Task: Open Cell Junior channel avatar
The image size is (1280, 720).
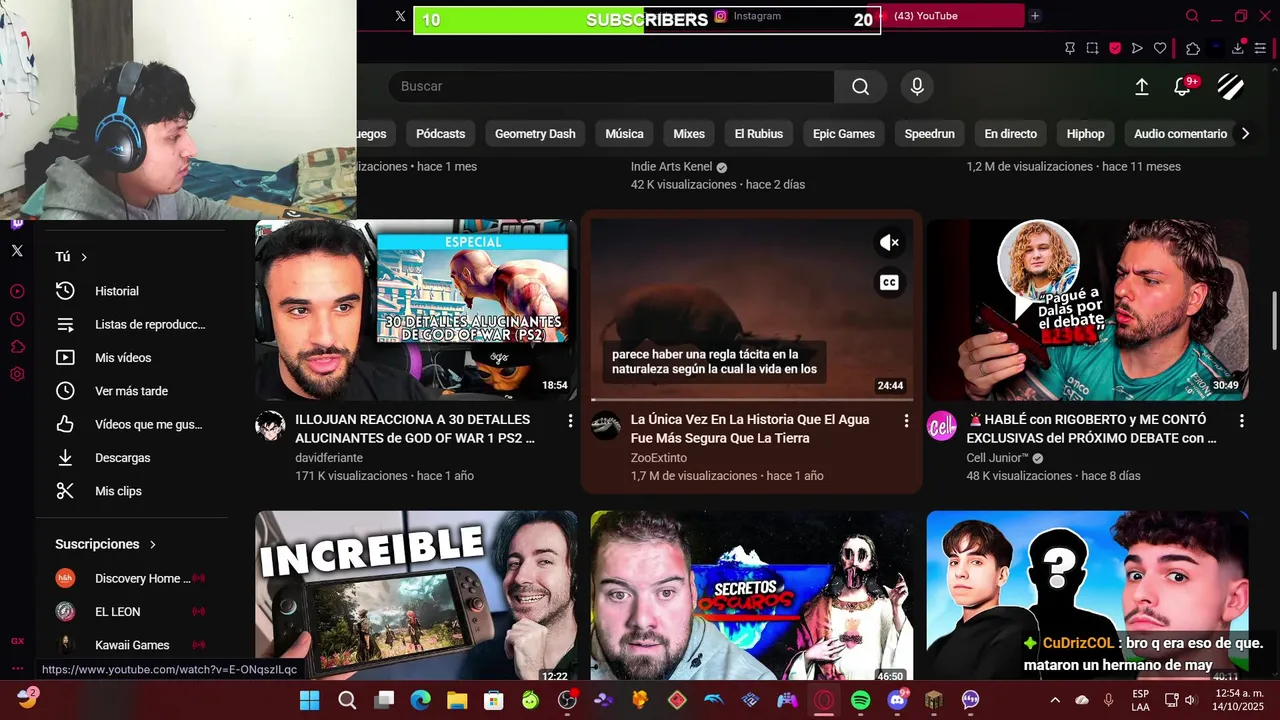Action: coord(941,426)
